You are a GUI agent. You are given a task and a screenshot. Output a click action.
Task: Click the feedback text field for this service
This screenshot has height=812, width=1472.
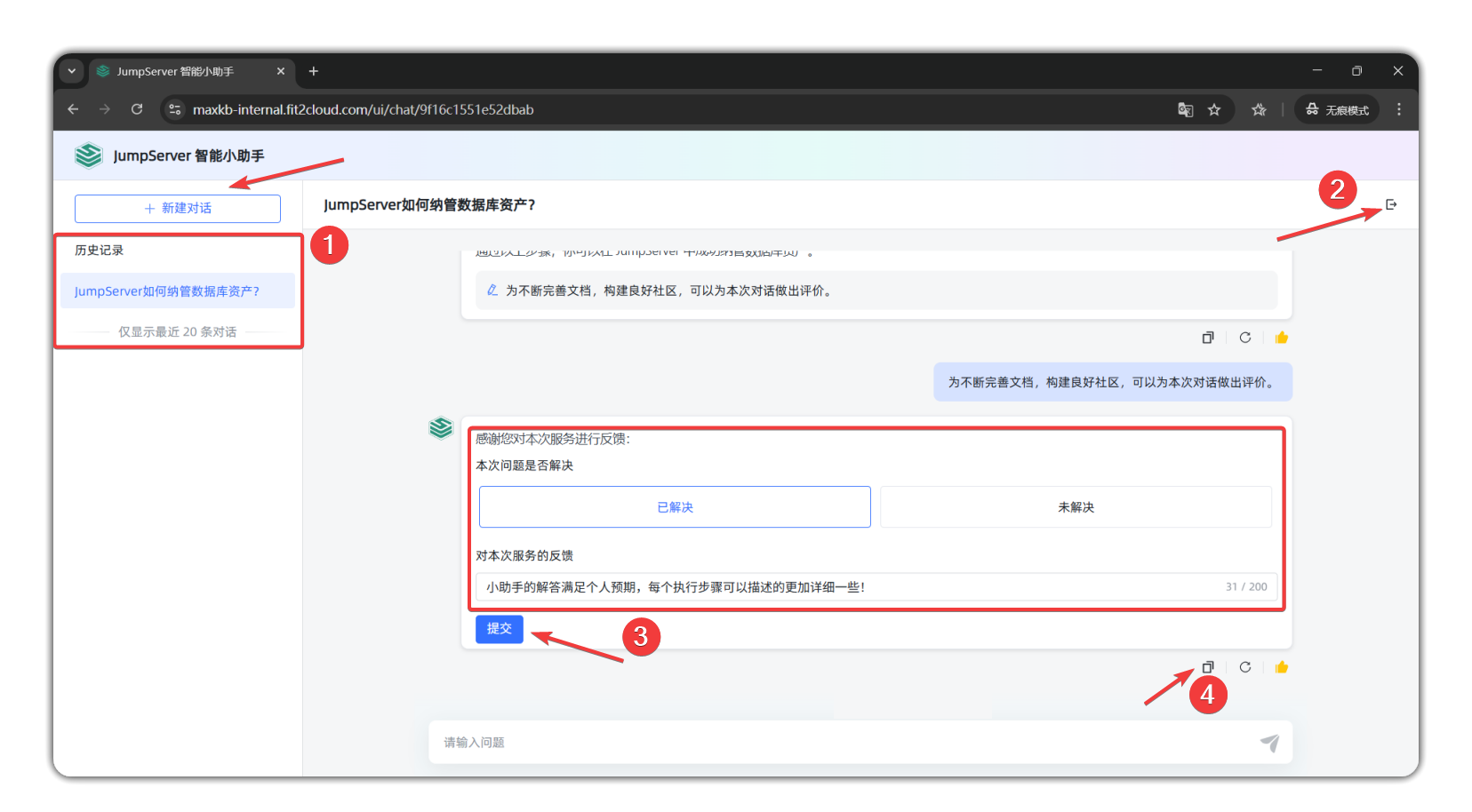click(x=876, y=587)
